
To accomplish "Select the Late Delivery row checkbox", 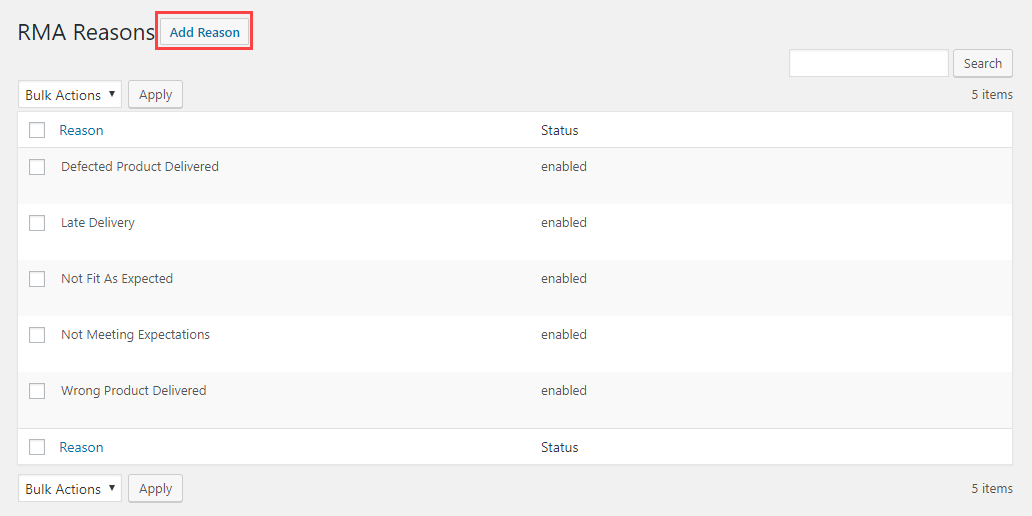I will [37, 223].
